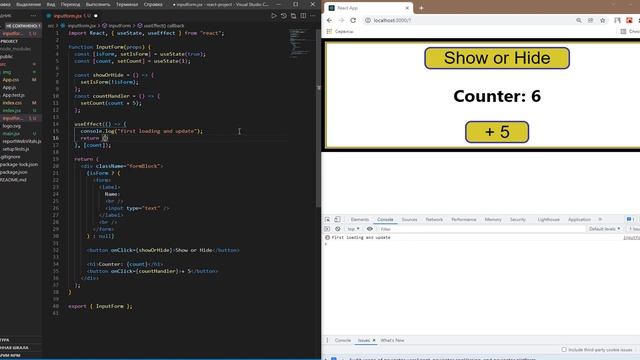The image size is (640, 360).
Task: Open the Go menu in VS Code
Action: point(70,4)
